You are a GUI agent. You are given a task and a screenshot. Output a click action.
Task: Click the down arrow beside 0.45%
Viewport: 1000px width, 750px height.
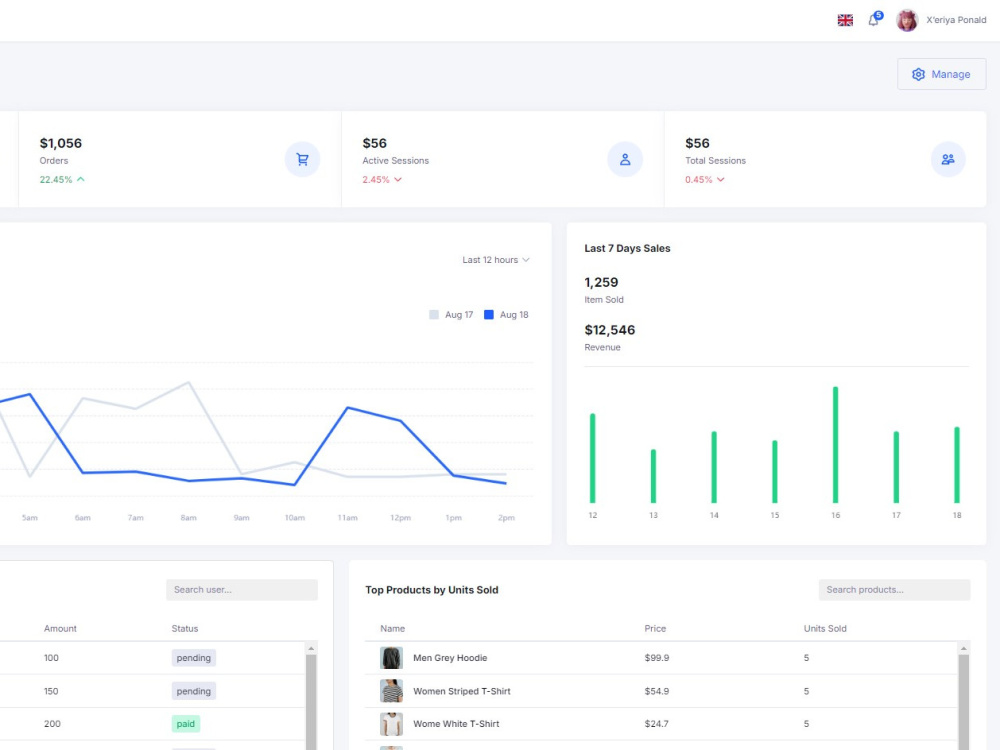coord(721,180)
